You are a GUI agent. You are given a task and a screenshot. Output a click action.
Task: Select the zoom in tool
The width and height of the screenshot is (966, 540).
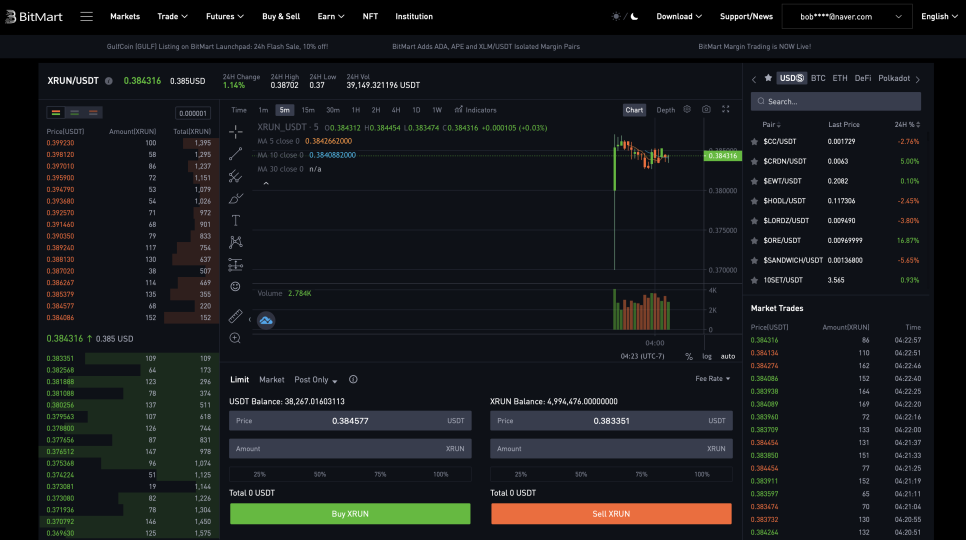pos(235,338)
